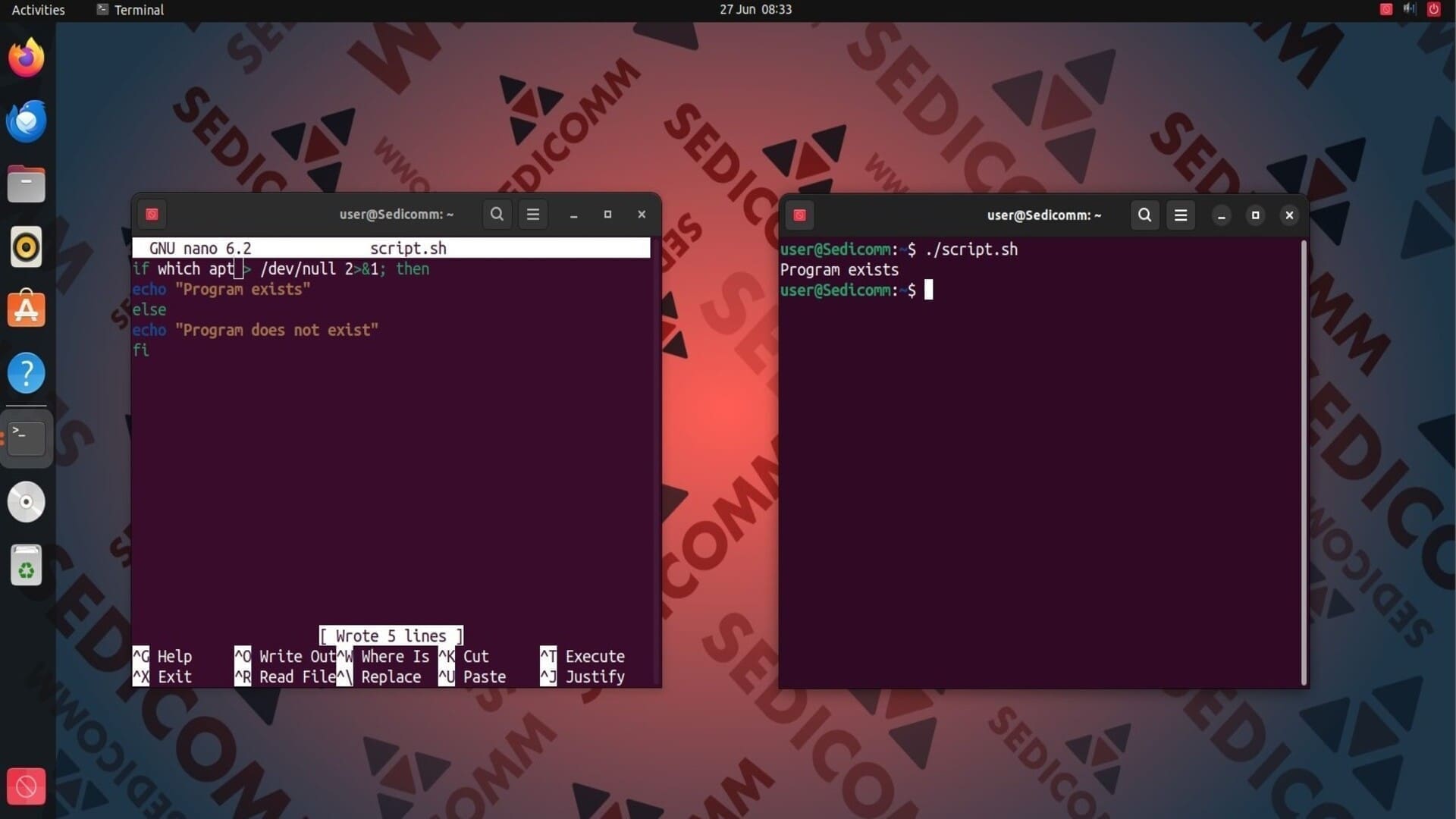Open system power menu in top bar
The width and height of the screenshot is (1456, 819).
coord(1433,10)
